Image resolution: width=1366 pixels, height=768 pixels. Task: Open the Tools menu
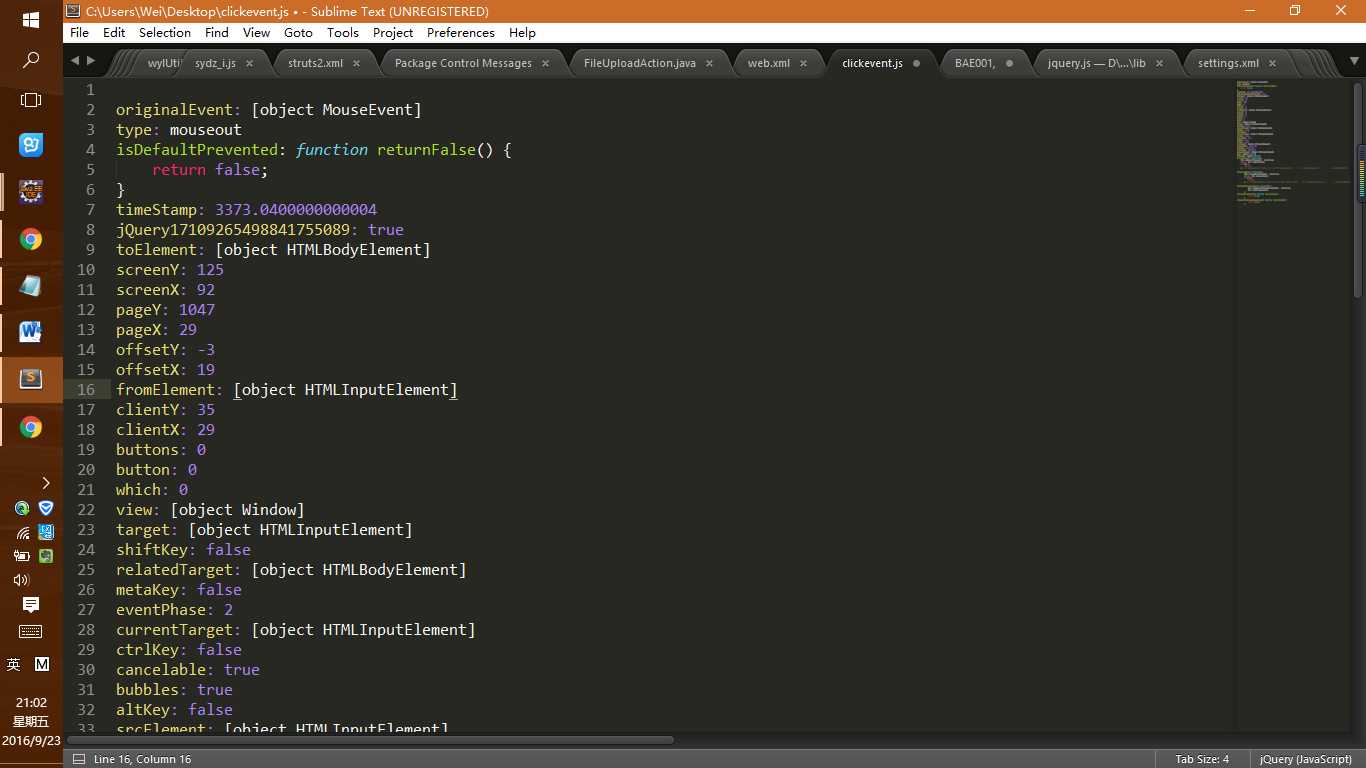(342, 32)
